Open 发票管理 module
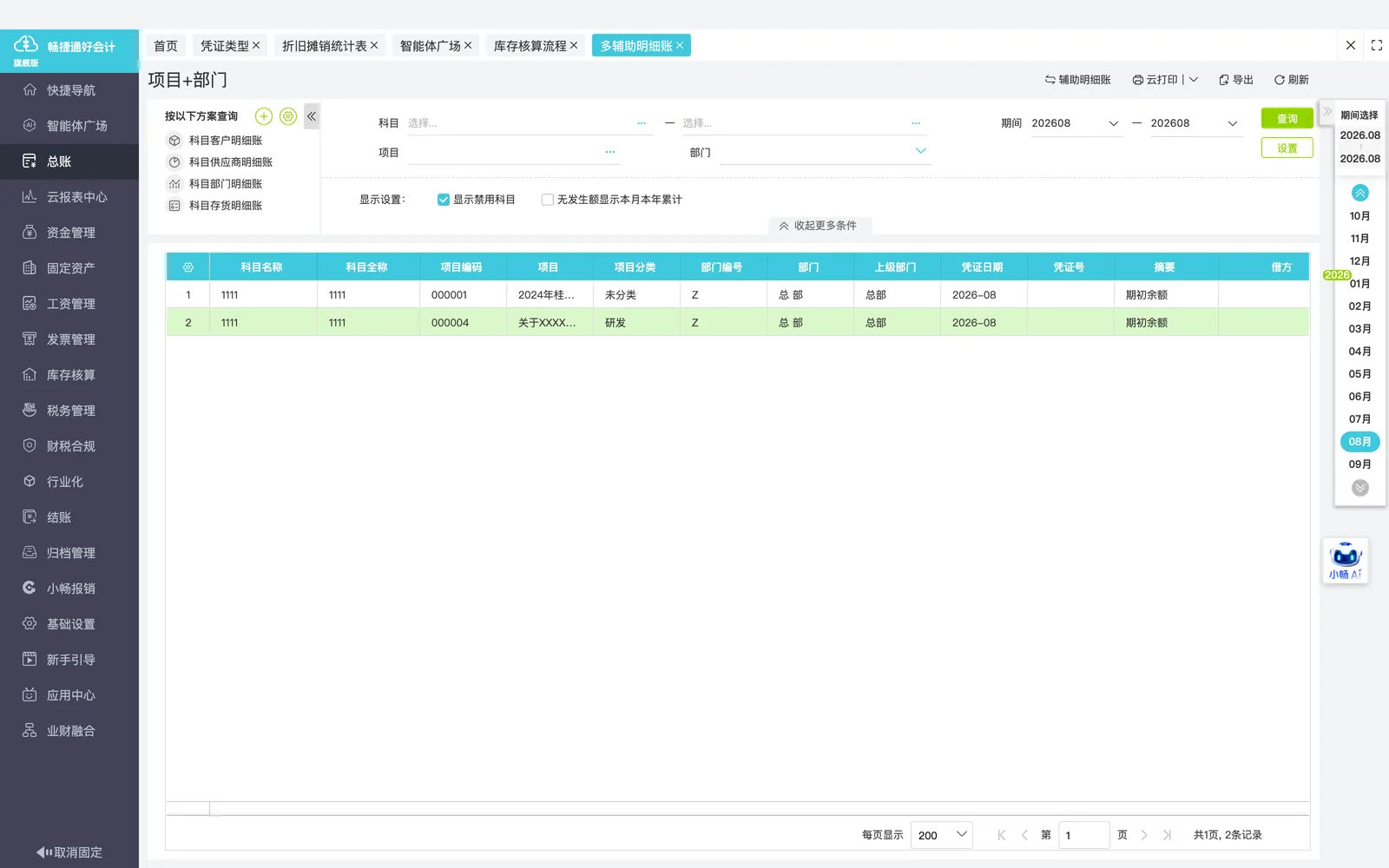Viewport: 1389px width, 868px height. click(x=69, y=339)
